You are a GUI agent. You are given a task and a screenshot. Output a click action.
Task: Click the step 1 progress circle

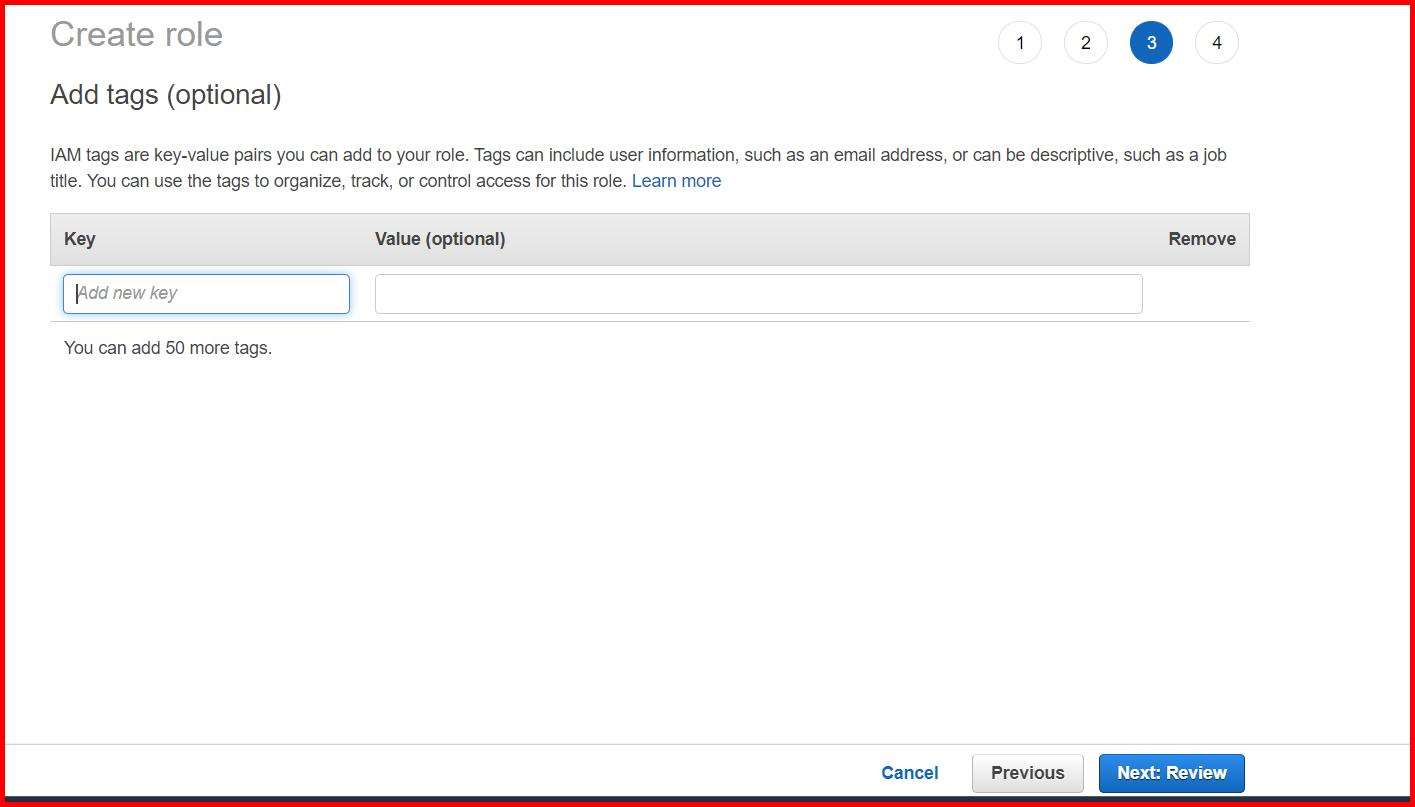pos(1019,42)
